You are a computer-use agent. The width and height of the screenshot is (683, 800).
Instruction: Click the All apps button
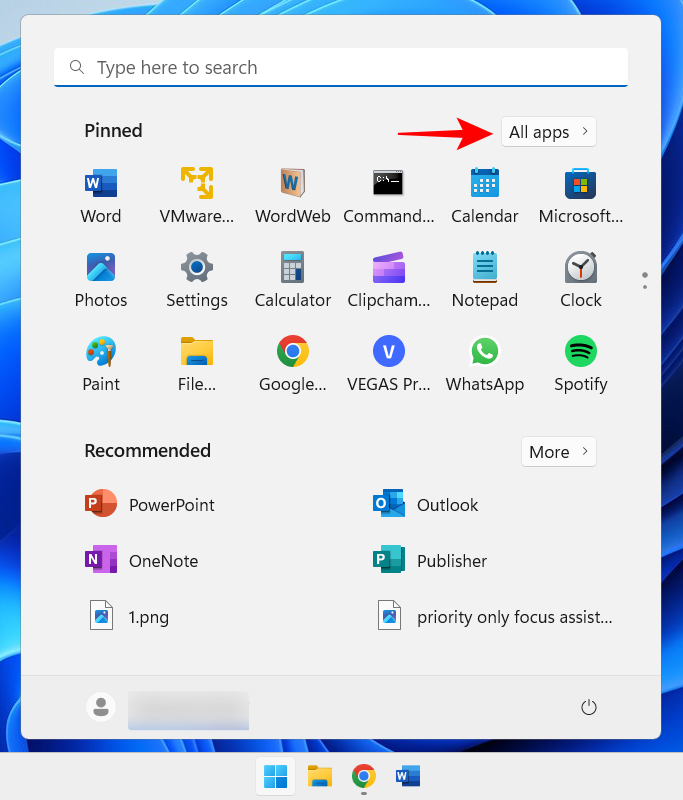548,132
